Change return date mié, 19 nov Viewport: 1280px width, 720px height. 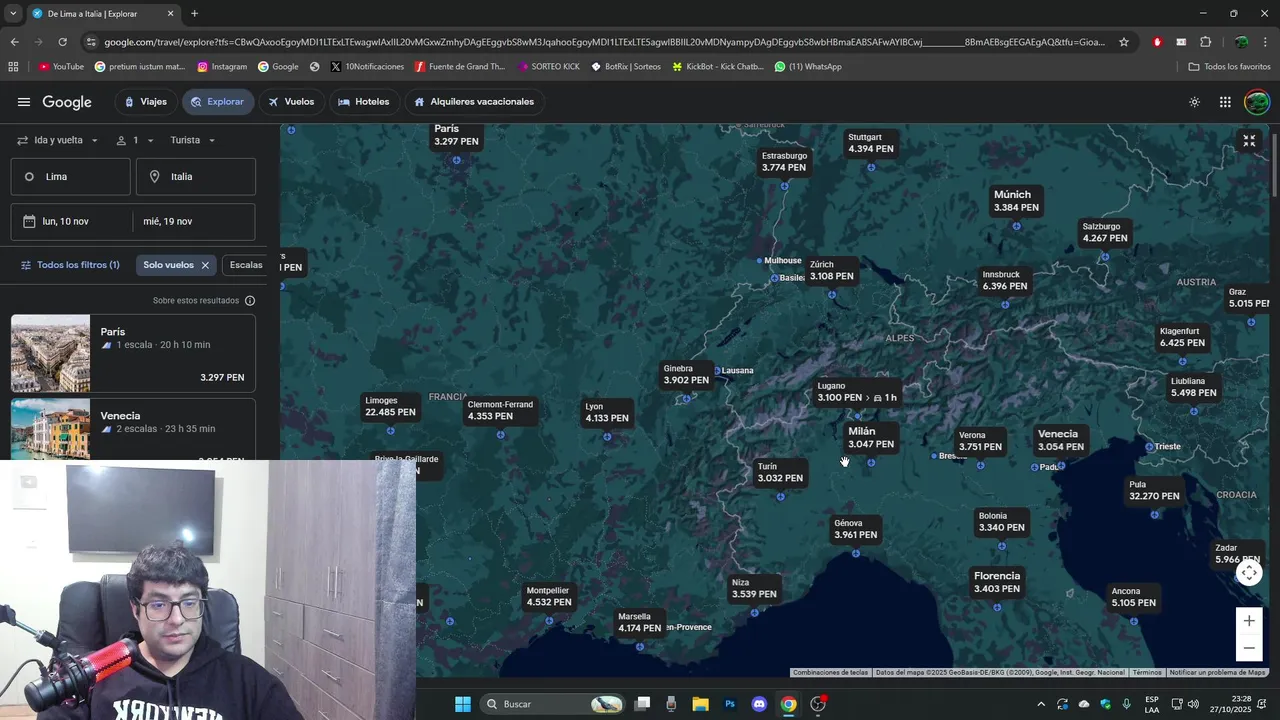tap(194, 222)
